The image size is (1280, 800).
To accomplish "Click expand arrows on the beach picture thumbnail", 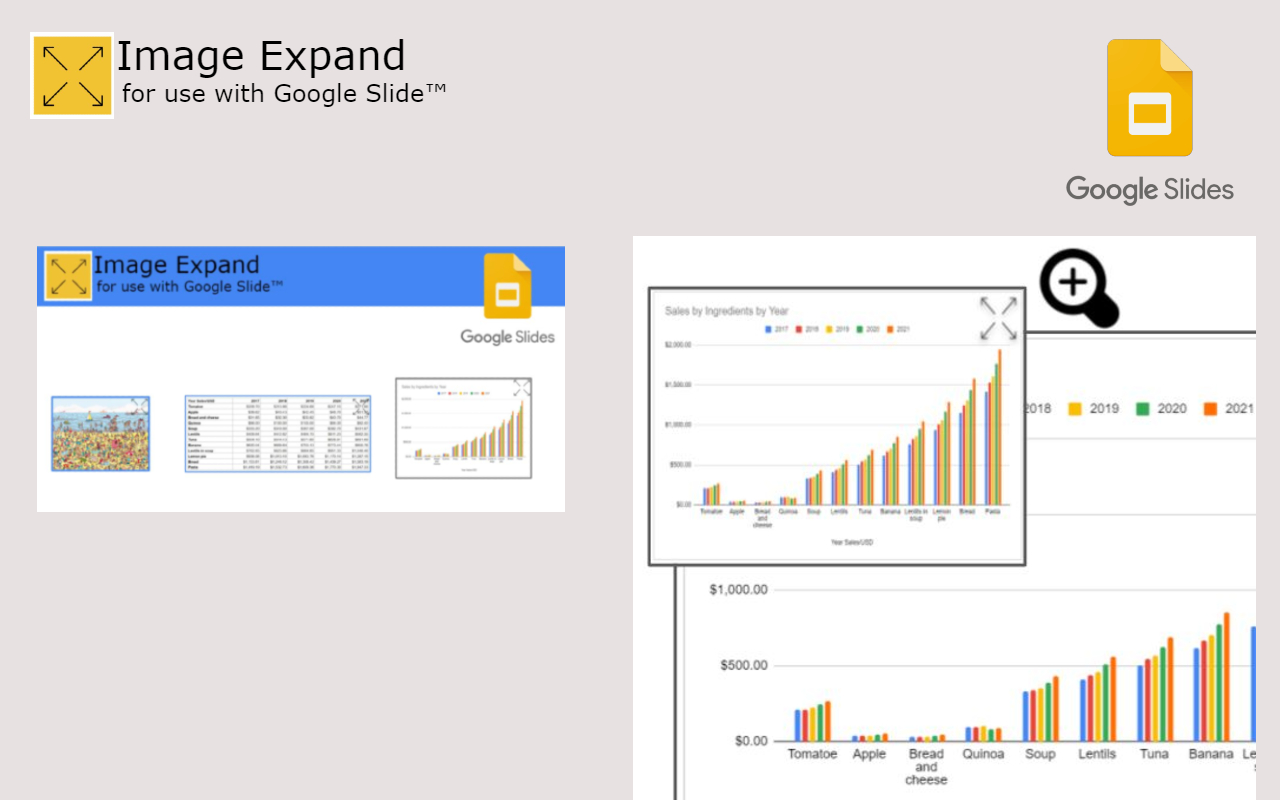I will [x=139, y=406].
